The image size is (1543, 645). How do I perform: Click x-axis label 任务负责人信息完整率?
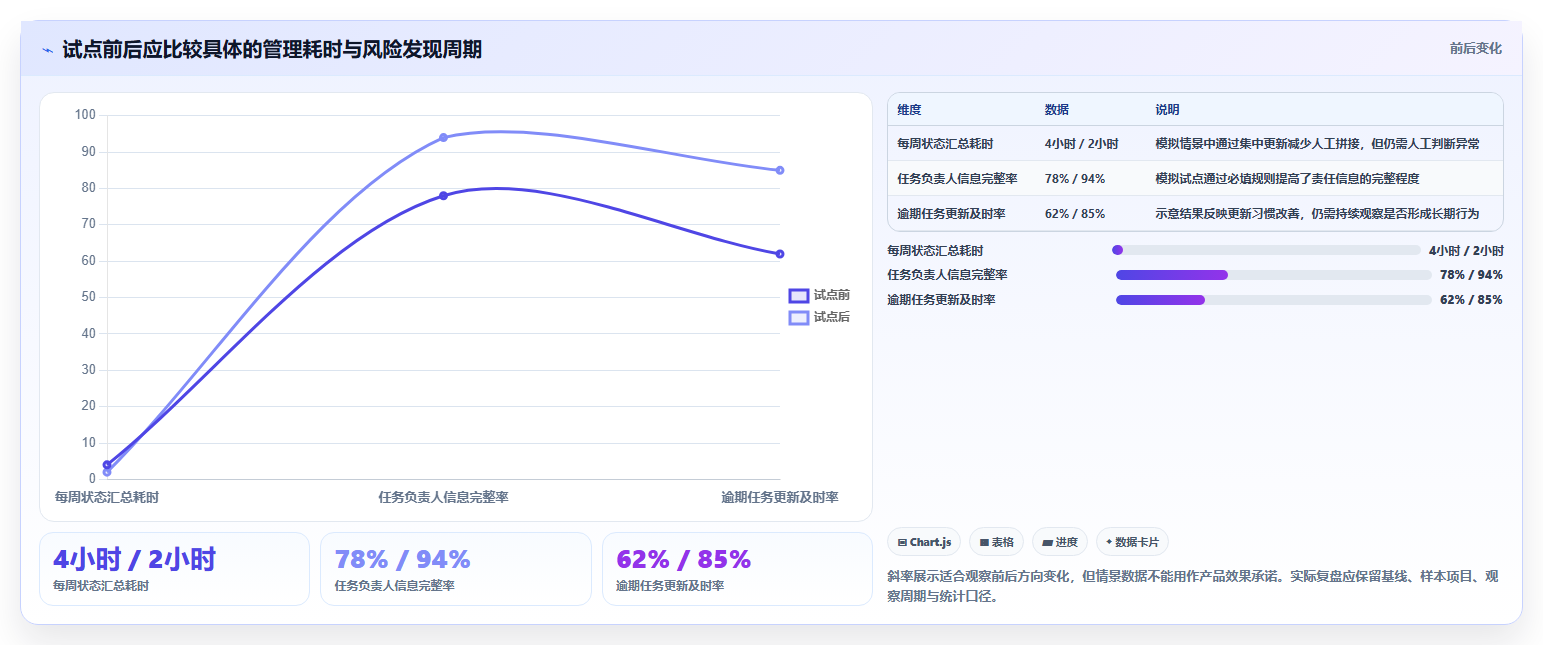point(443,497)
